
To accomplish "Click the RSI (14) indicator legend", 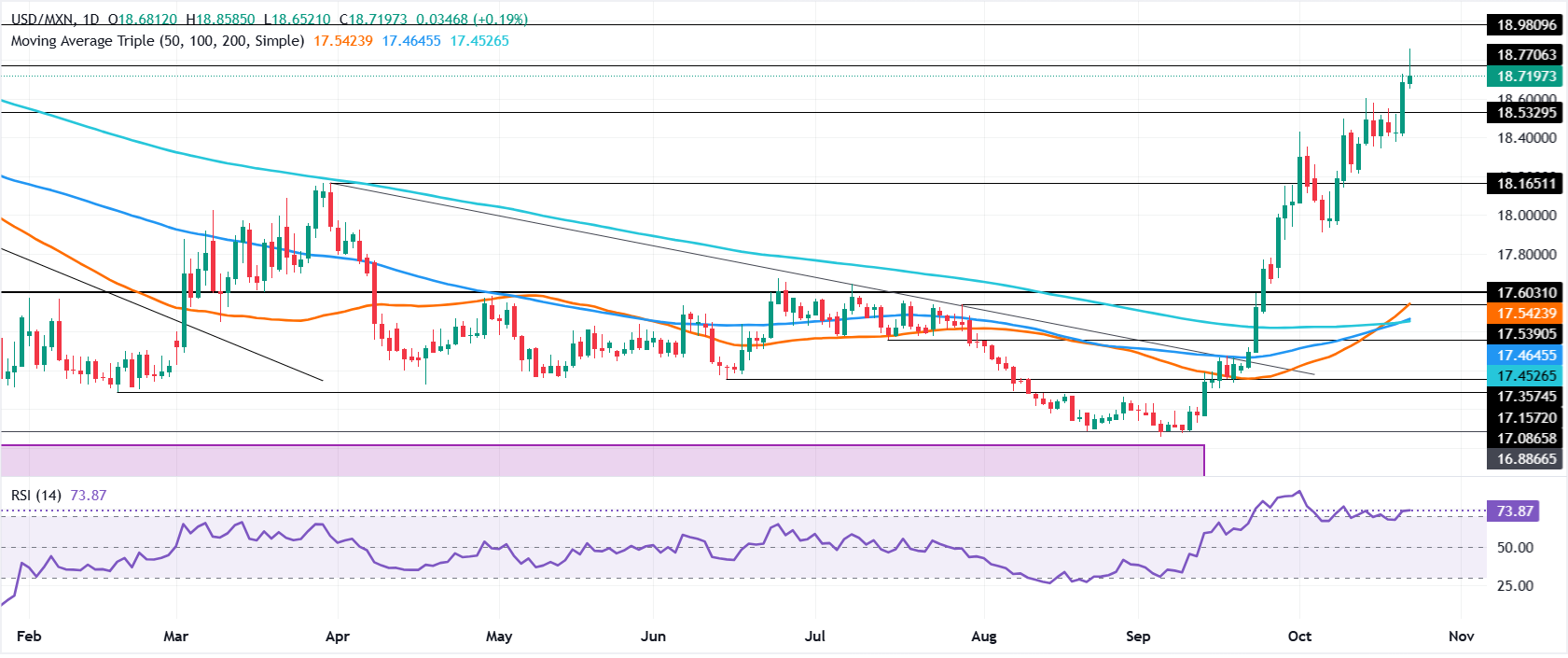I will point(36,495).
